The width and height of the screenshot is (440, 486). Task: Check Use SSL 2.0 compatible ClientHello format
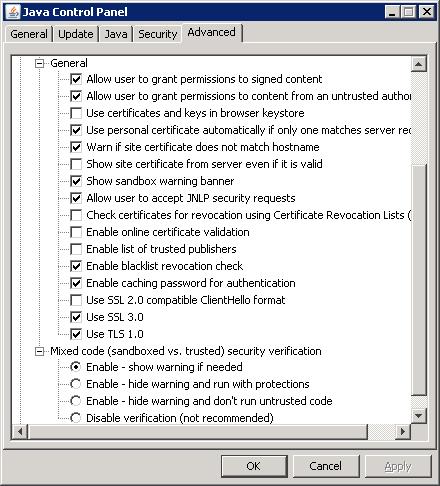pyautogui.click(x=76, y=300)
